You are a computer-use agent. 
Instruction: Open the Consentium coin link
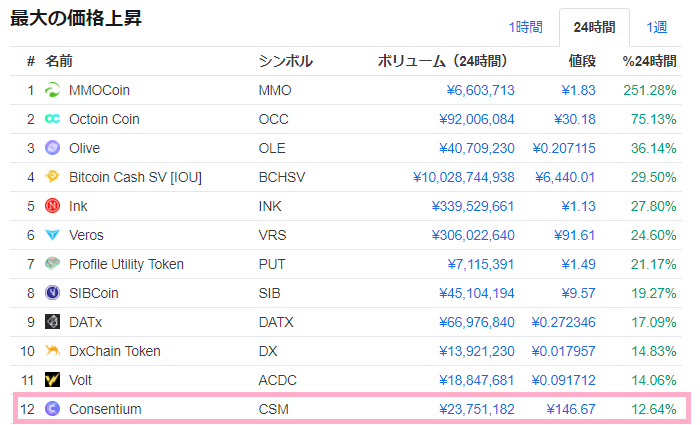coord(105,409)
